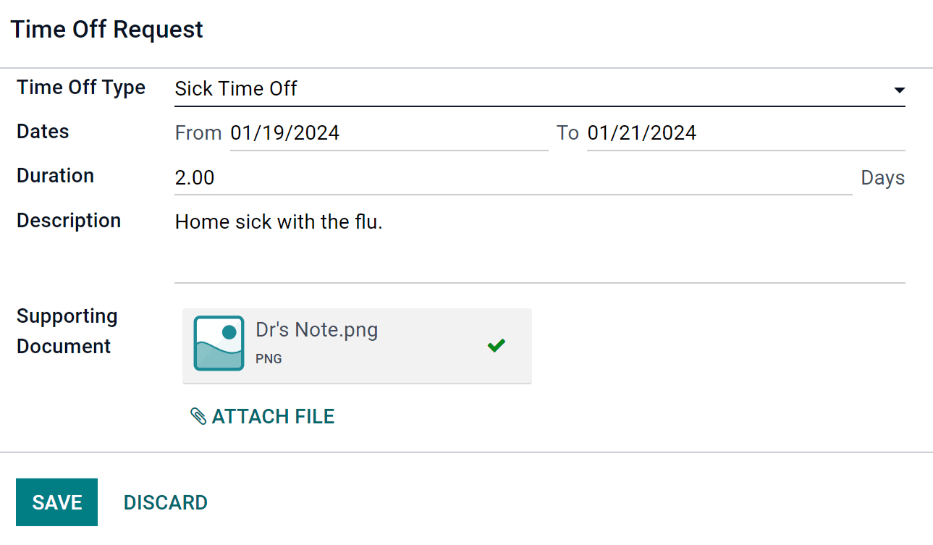
Task: Save the time off request
Action: pos(57,502)
